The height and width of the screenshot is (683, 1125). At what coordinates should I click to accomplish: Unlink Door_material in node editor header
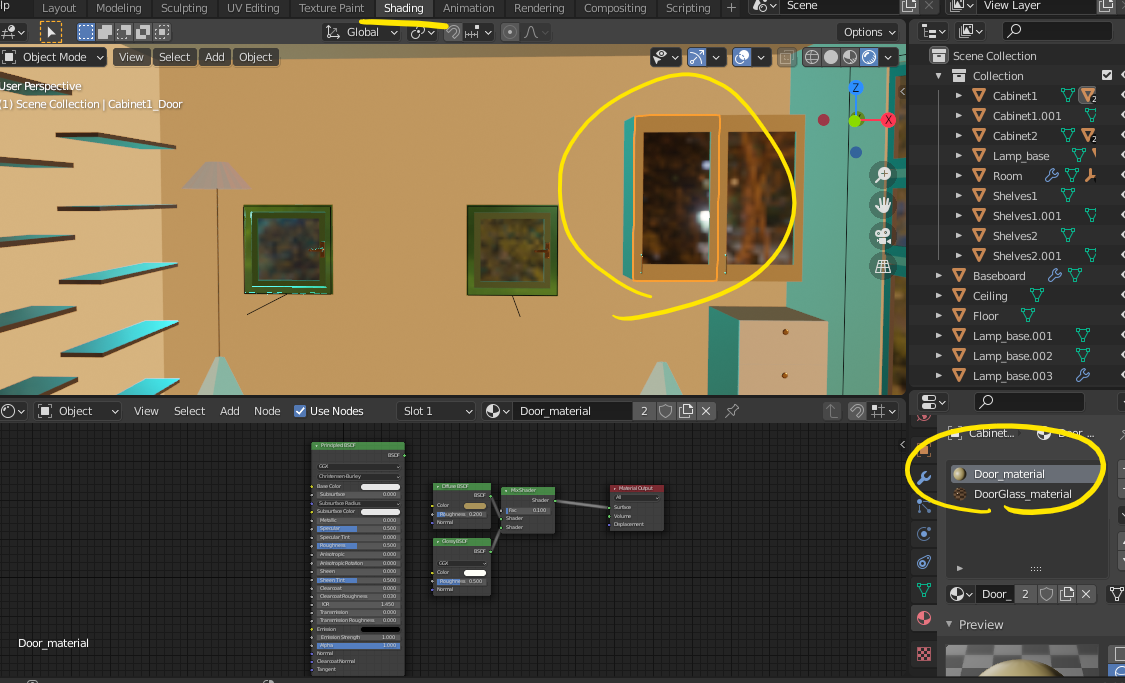click(x=706, y=411)
